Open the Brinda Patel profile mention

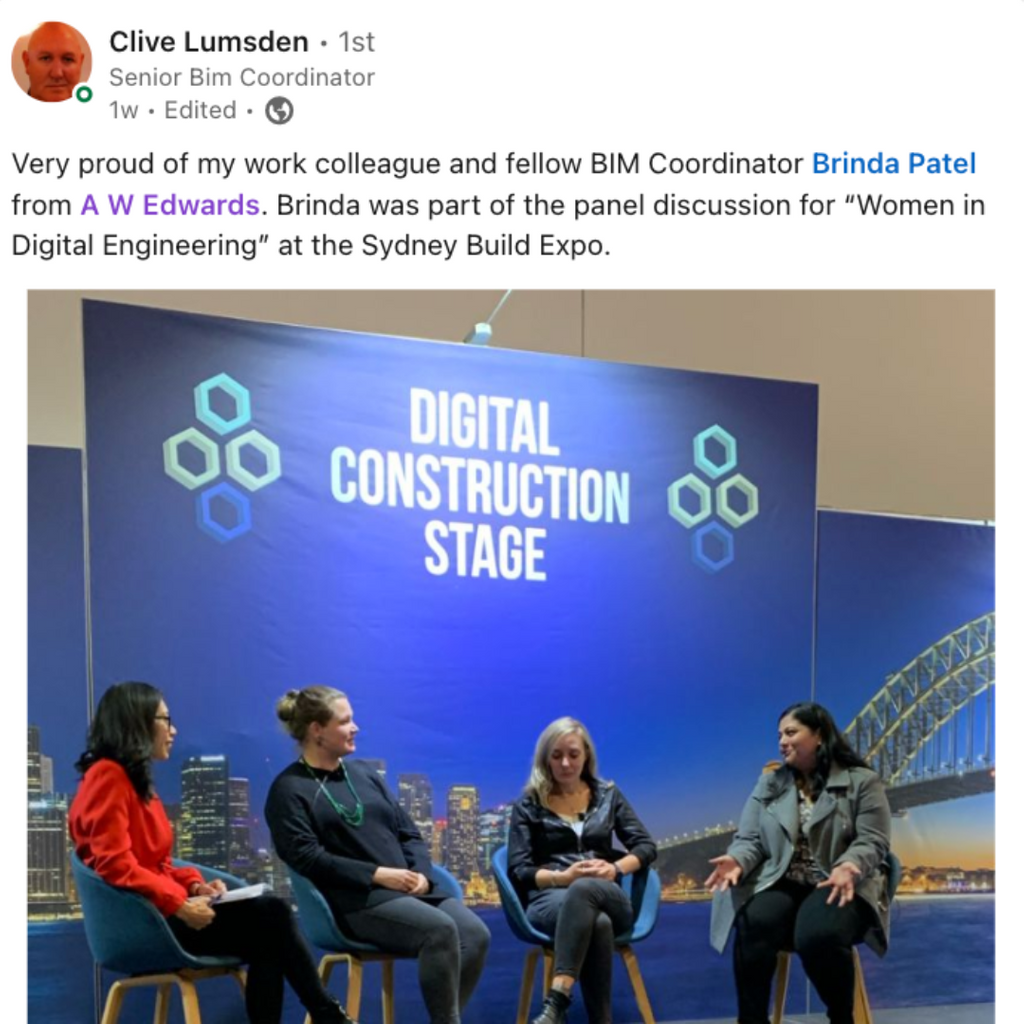pos(893,163)
